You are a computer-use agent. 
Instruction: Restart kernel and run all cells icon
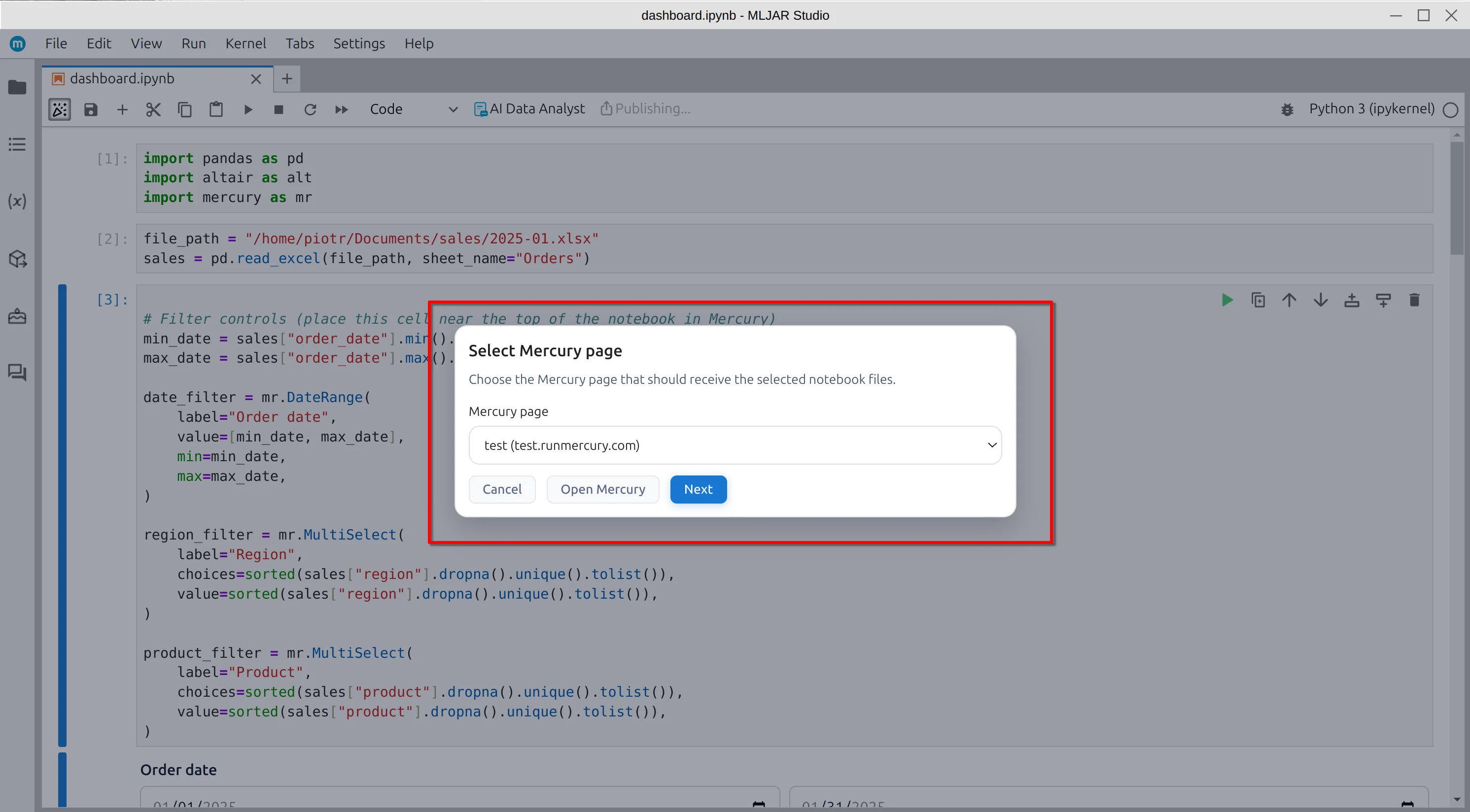(341, 109)
